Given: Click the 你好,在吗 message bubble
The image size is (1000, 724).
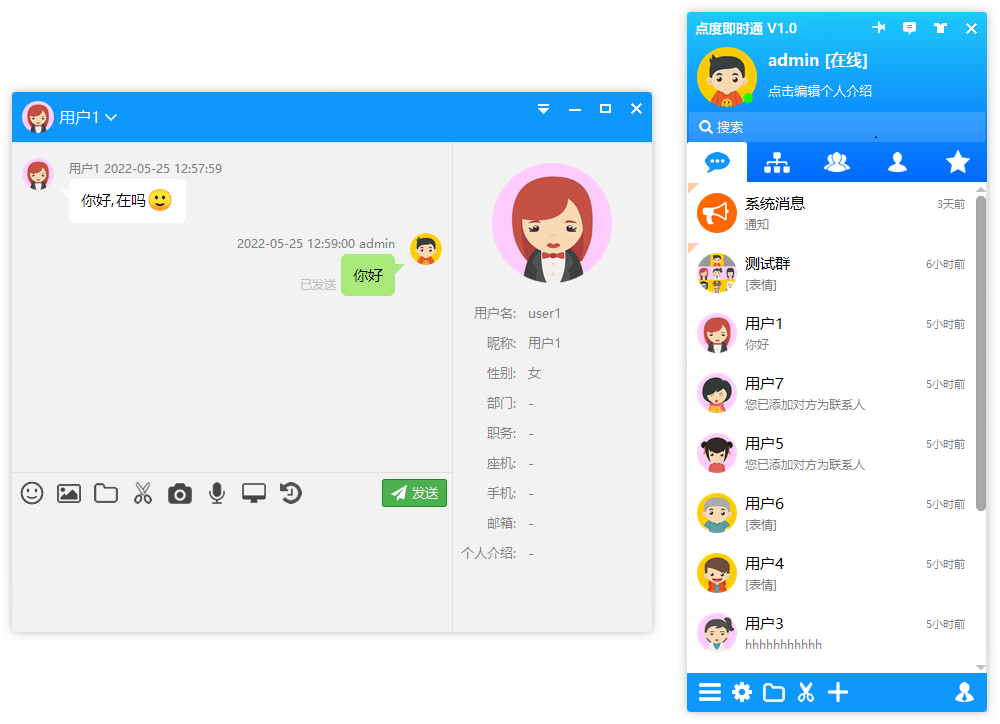Looking at the screenshot, I should [127, 201].
